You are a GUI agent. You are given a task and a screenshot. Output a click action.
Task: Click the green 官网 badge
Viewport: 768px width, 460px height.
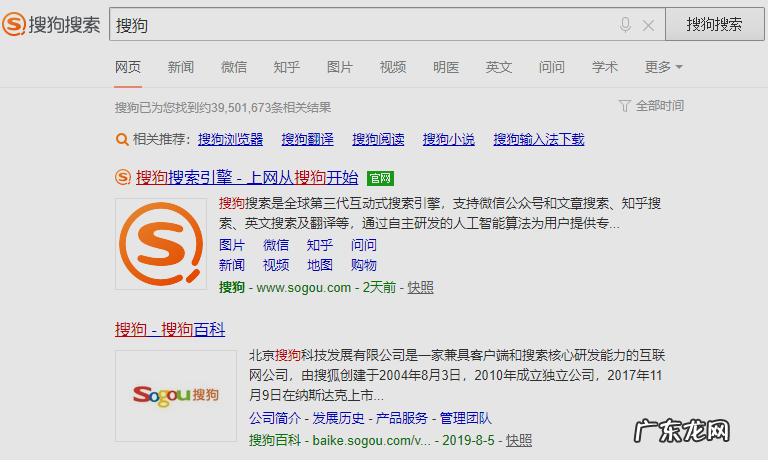(380, 178)
